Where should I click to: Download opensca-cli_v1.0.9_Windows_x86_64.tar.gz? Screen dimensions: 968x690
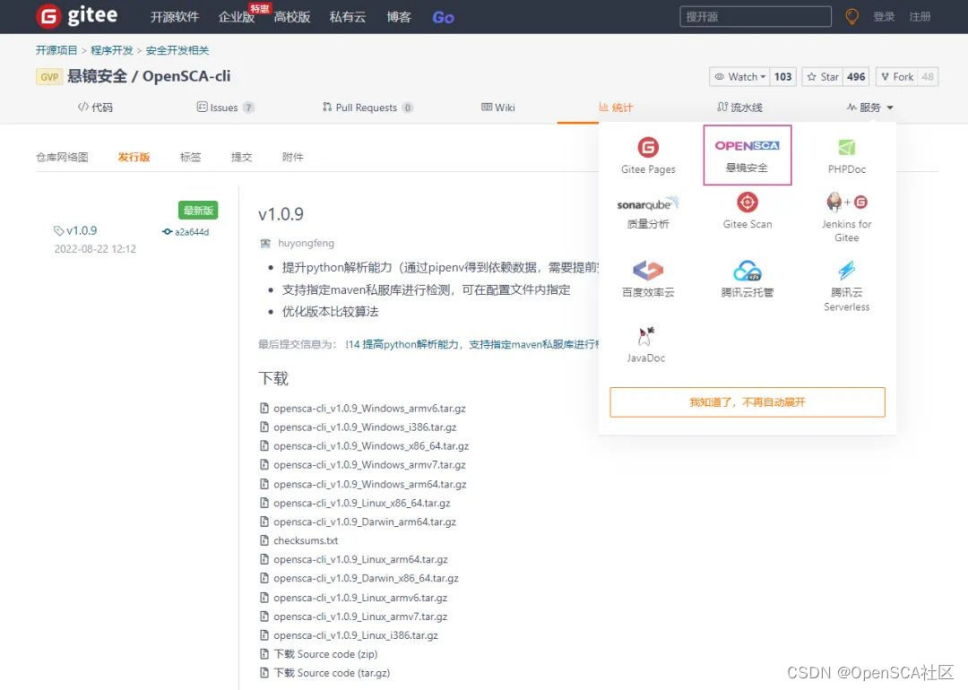tap(371, 446)
